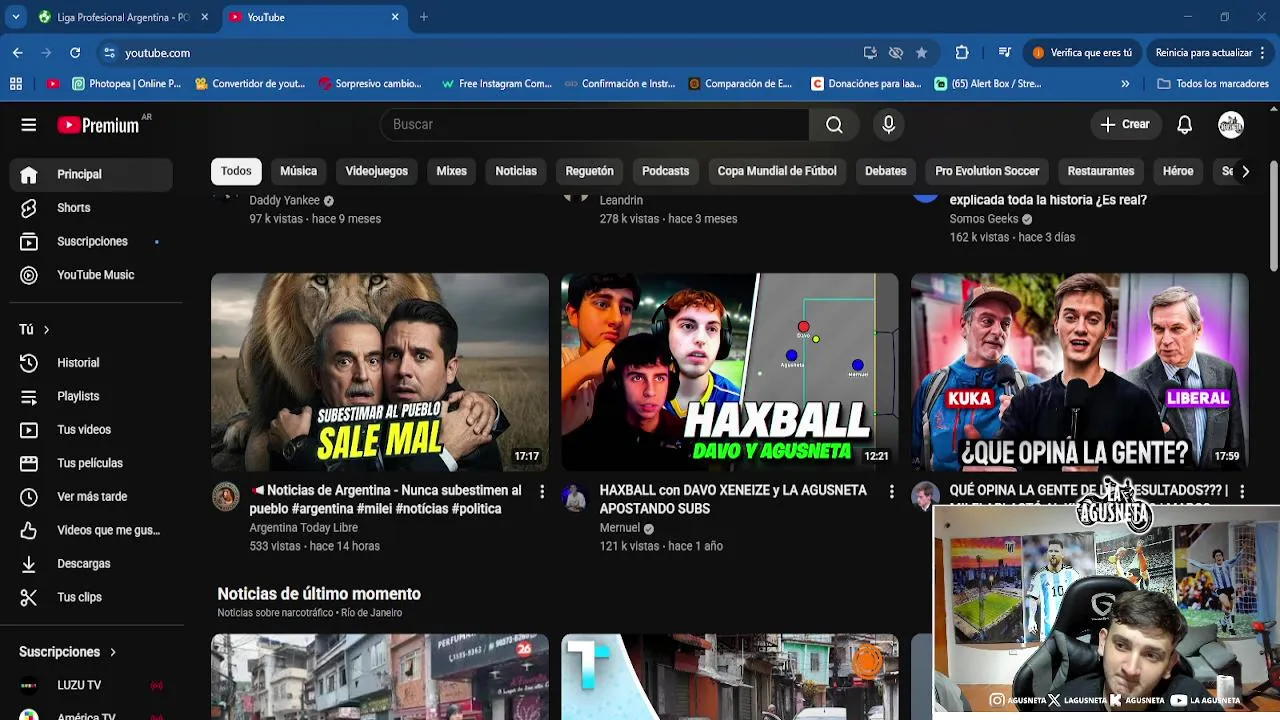Open Descargas in the sidebar
1280x720 pixels.
click(91, 564)
